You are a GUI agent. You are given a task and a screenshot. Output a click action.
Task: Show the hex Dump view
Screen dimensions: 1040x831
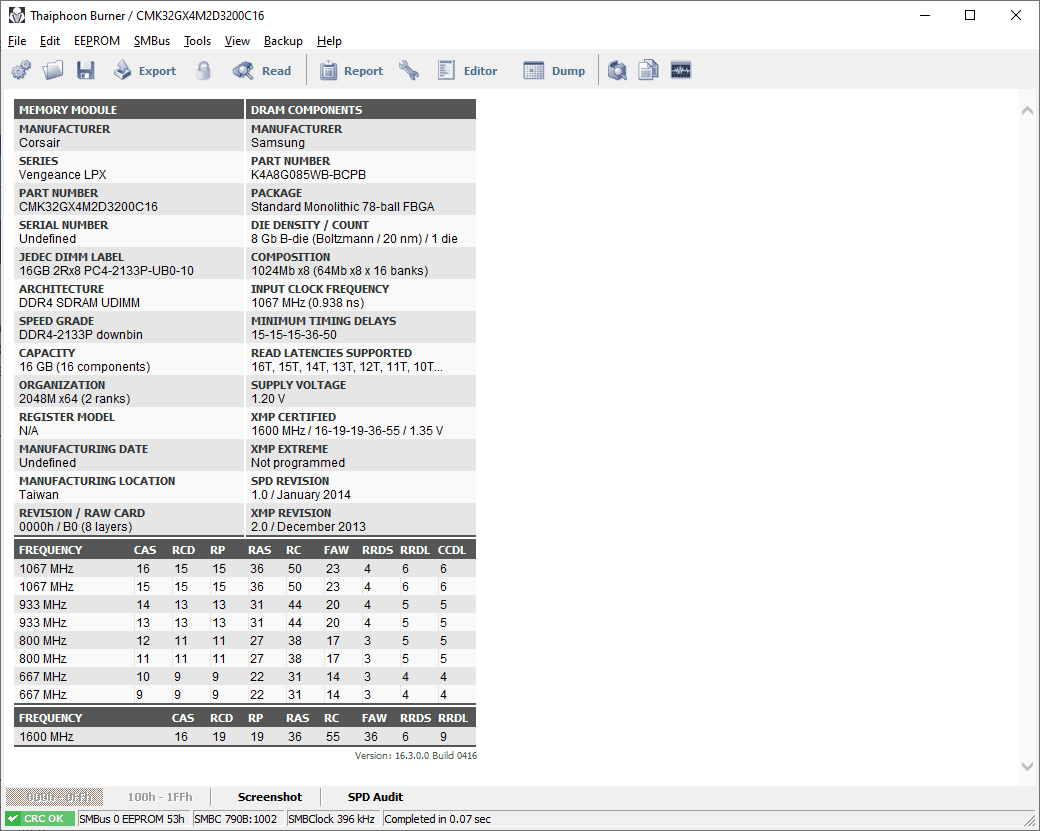(x=554, y=70)
